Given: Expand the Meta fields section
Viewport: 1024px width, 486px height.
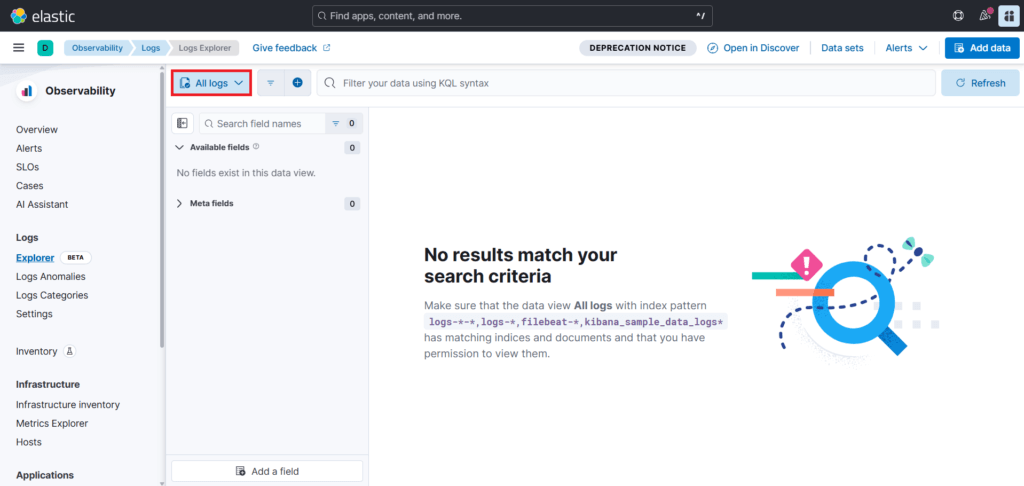Looking at the screenshot, I should 180,204.
